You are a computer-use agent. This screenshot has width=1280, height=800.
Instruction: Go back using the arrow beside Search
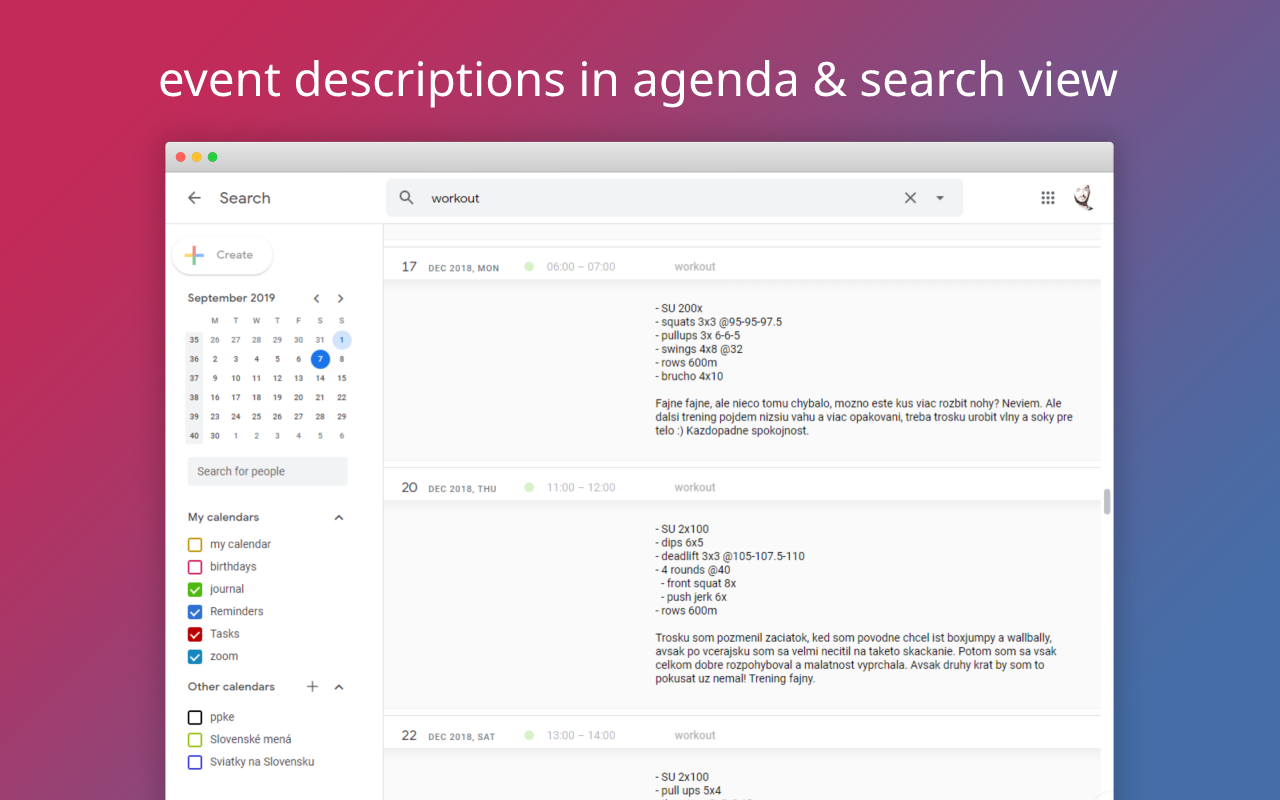click(194, 198)
